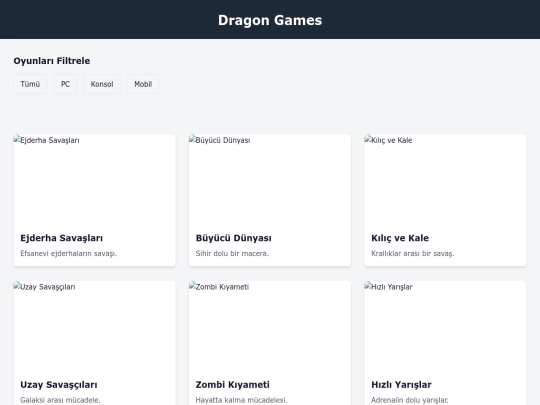Filter games by Konsol
Viewport: 540px width, 405px height.
[102, 84]
